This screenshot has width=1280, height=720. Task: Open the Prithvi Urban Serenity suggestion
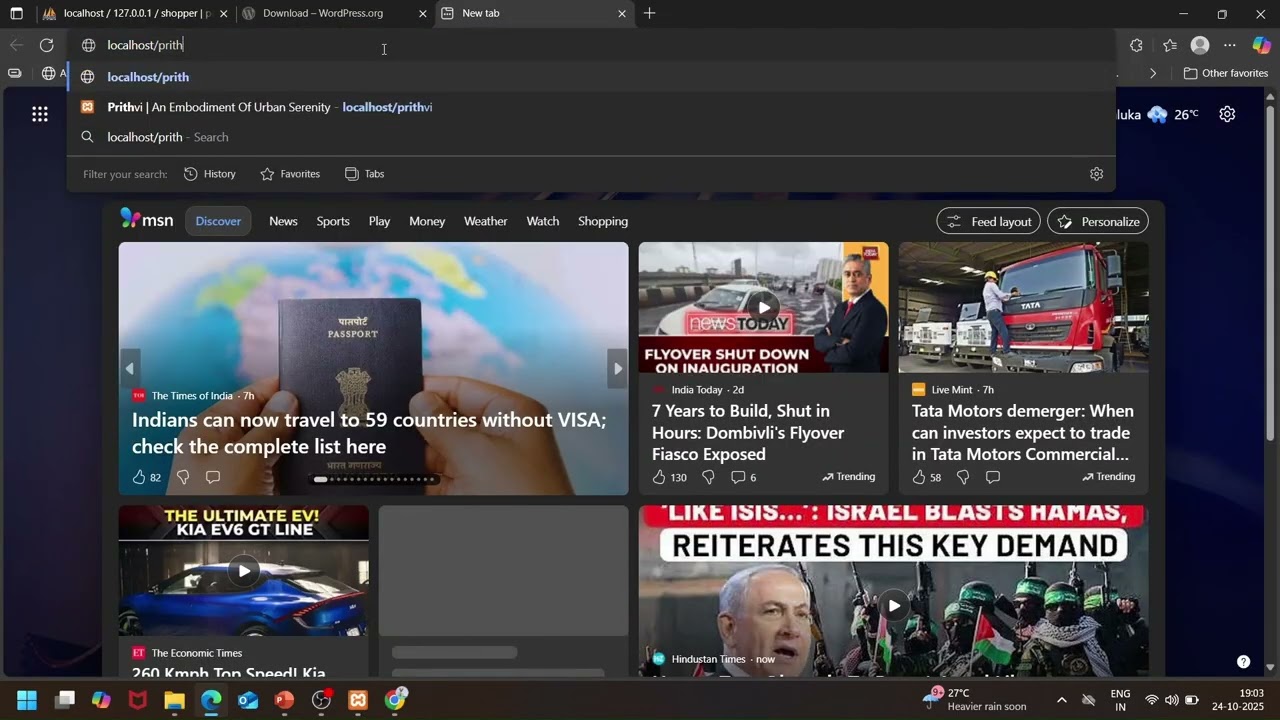pyautogui.click(x=590, y=107)
